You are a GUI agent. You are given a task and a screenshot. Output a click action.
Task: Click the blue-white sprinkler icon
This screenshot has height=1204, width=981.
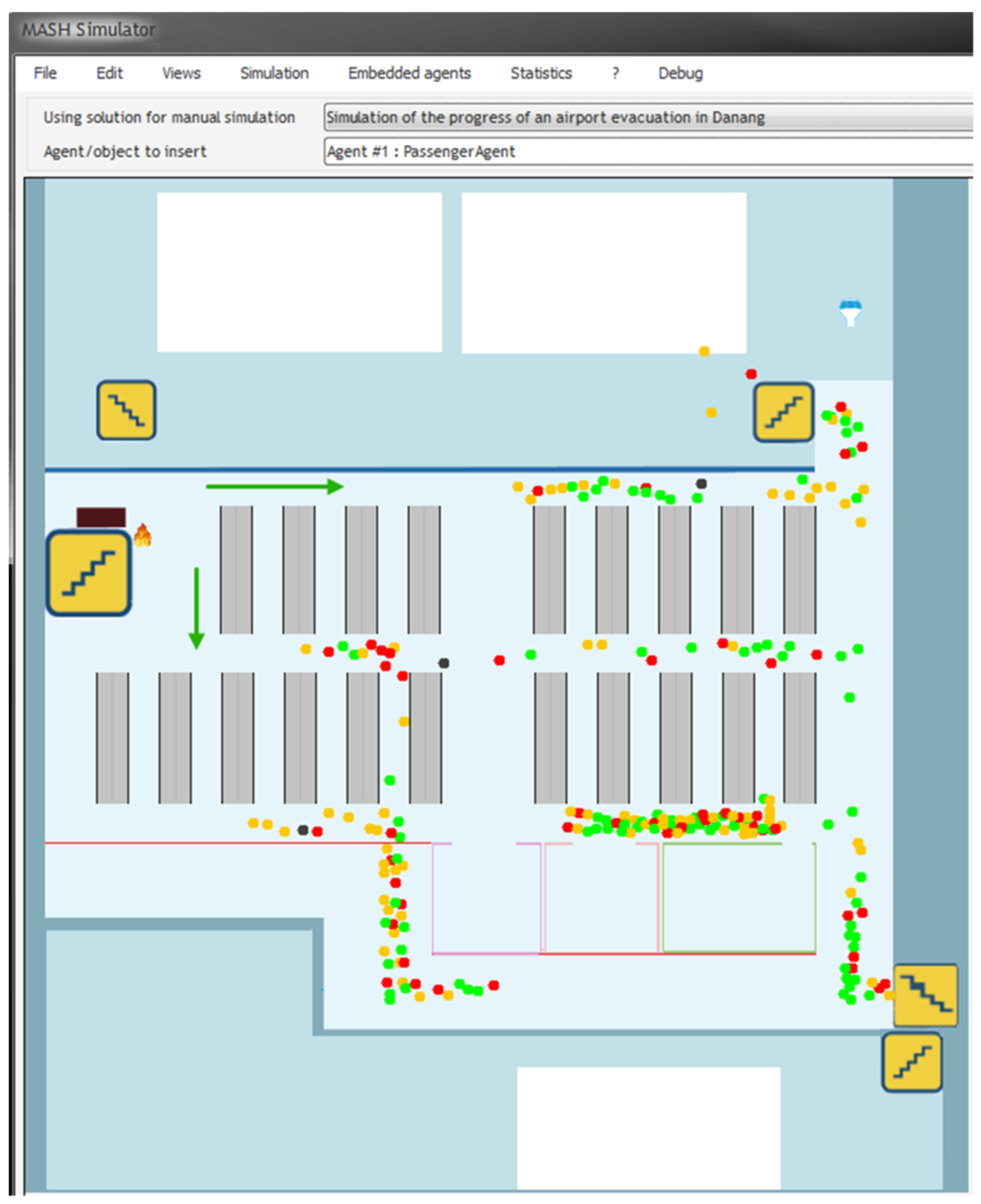click(850, 312)
